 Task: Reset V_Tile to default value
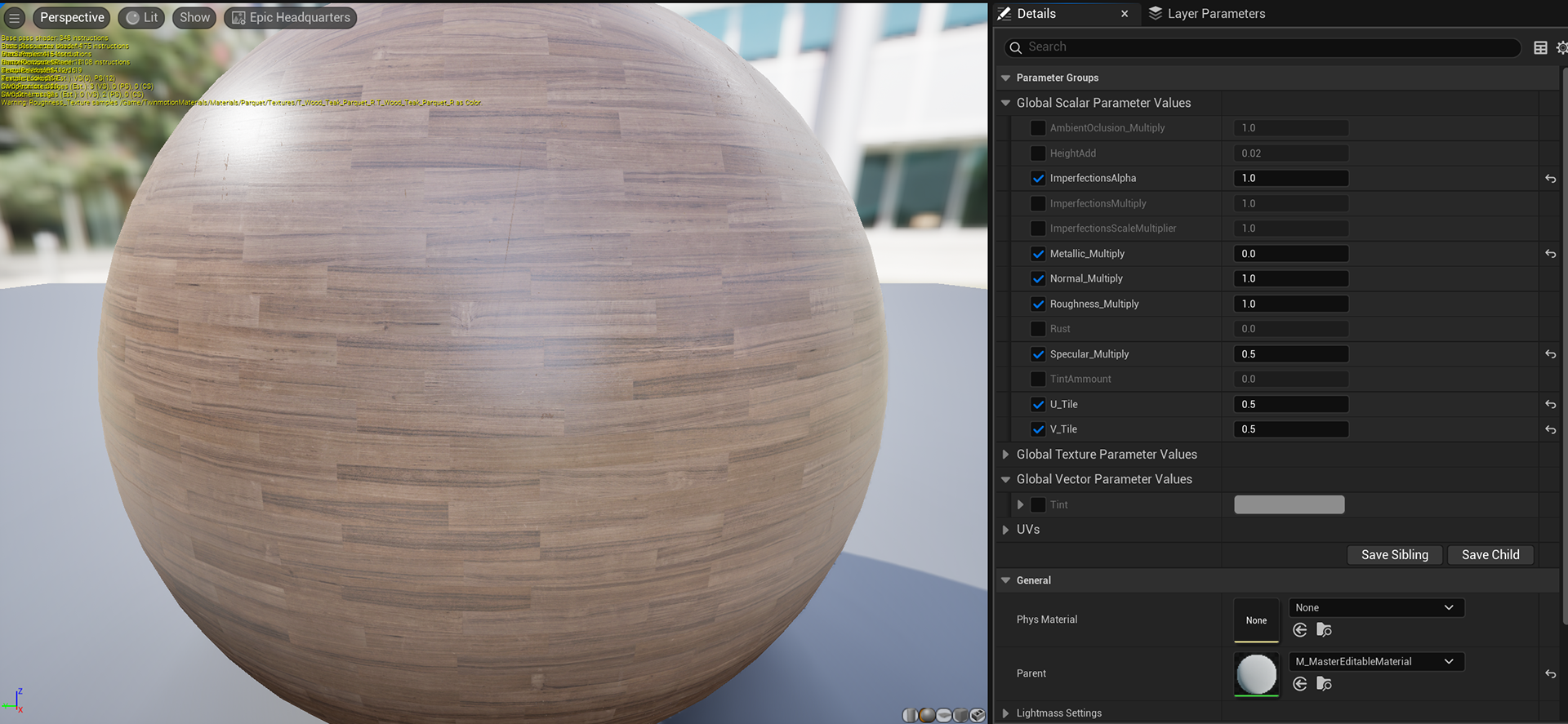1550,429
